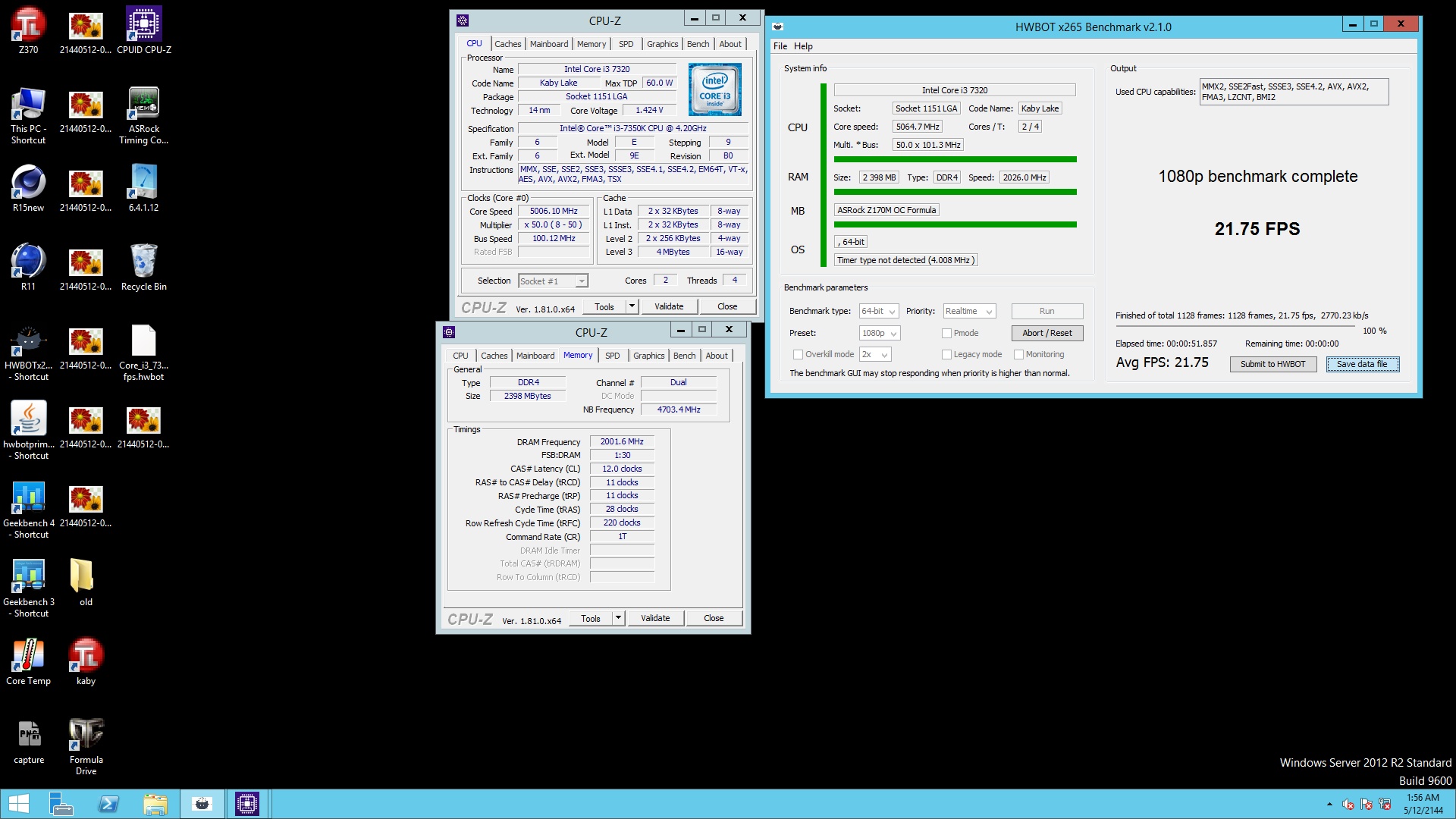Screen dimensions: 1456x819
Task: Enable Legacy mode checkbox
Action: tap(946, 354)
